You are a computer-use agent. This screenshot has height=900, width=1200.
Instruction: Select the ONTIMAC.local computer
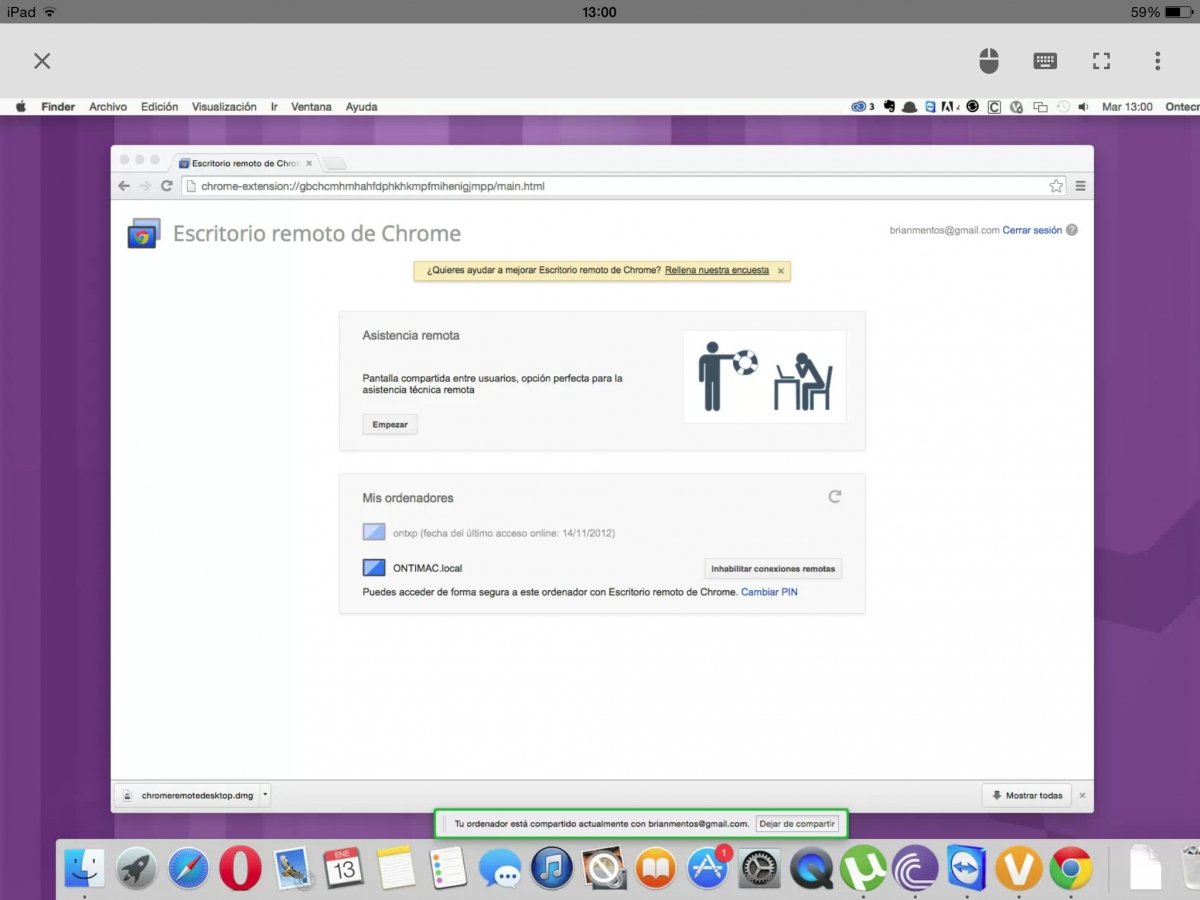[x=413, y=568]
